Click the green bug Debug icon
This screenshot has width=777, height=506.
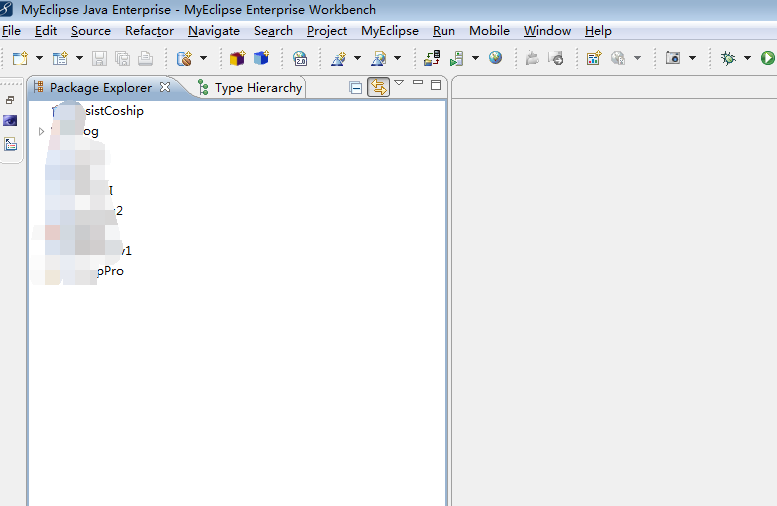(x=728, y=58)
